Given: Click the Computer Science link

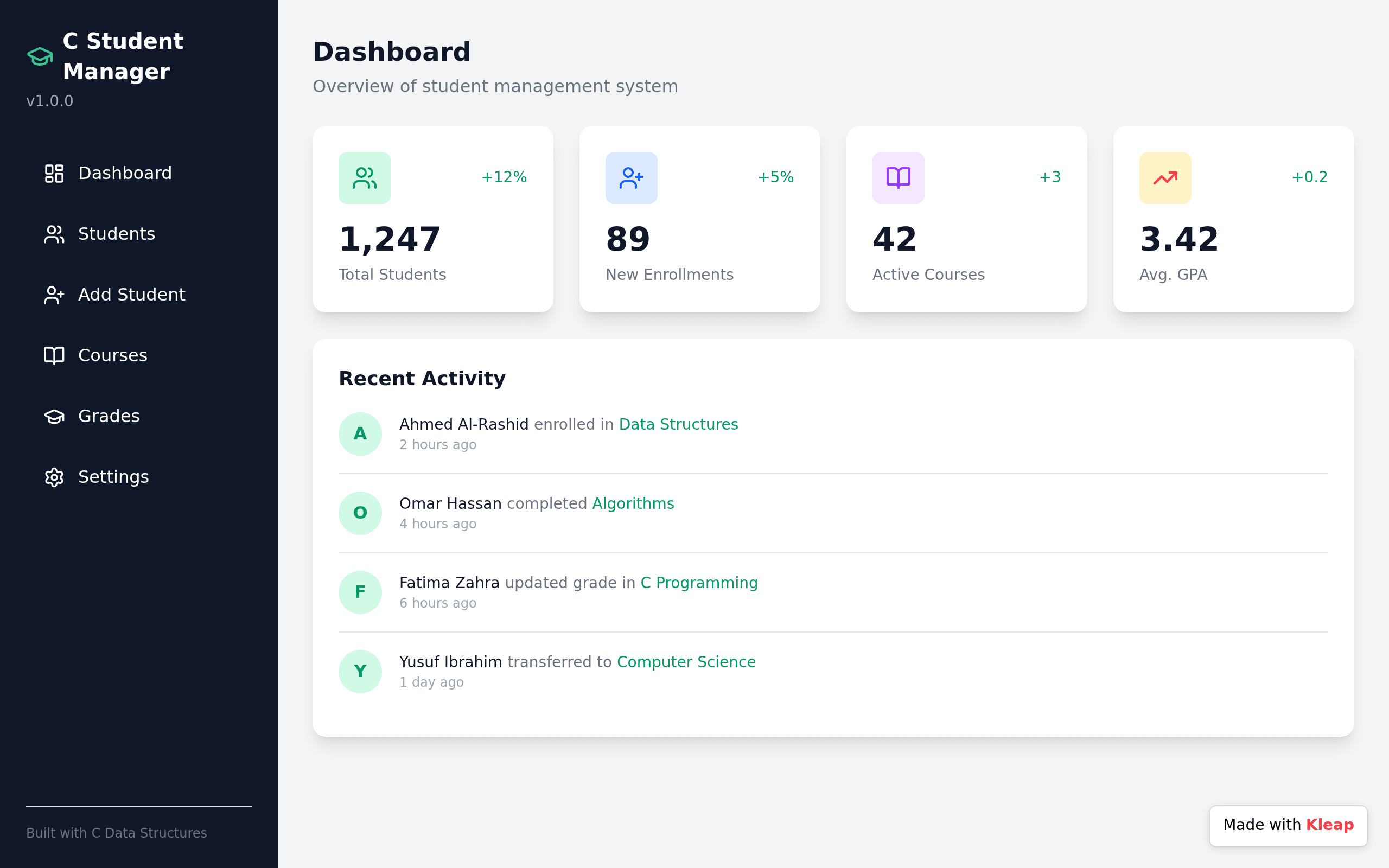Looking at the screenshot, I should [x=686, y=662].
